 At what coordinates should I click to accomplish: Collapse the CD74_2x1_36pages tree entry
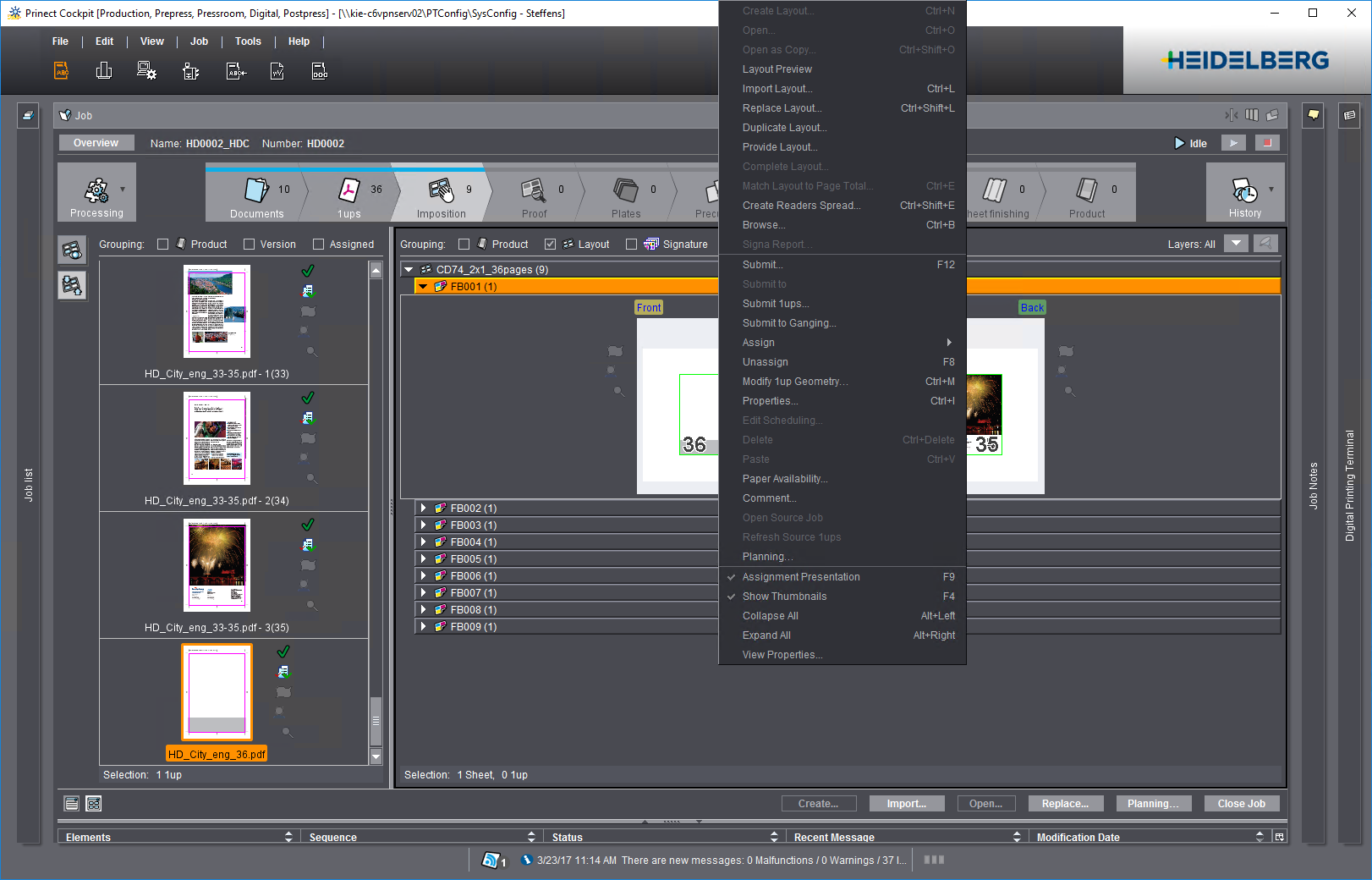pyautogui.click(x=409, y=269)
